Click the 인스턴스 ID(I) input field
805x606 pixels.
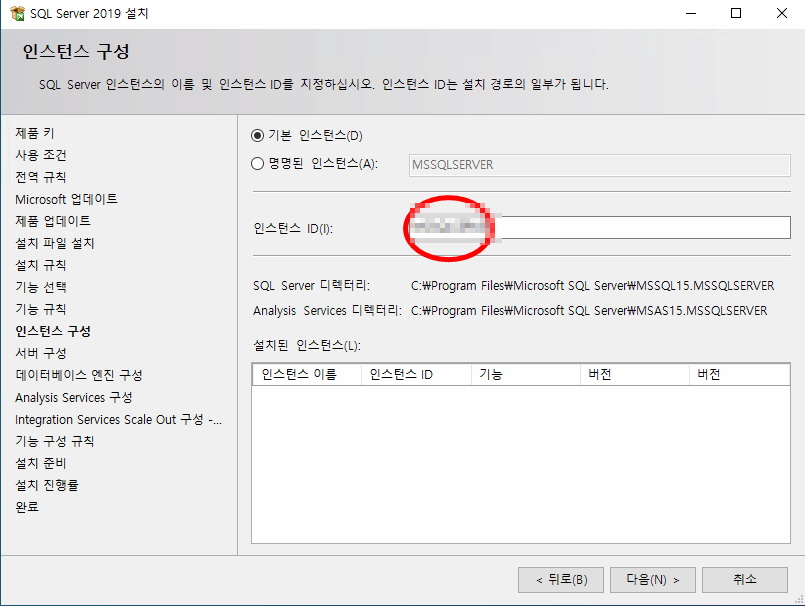[599, 228]
